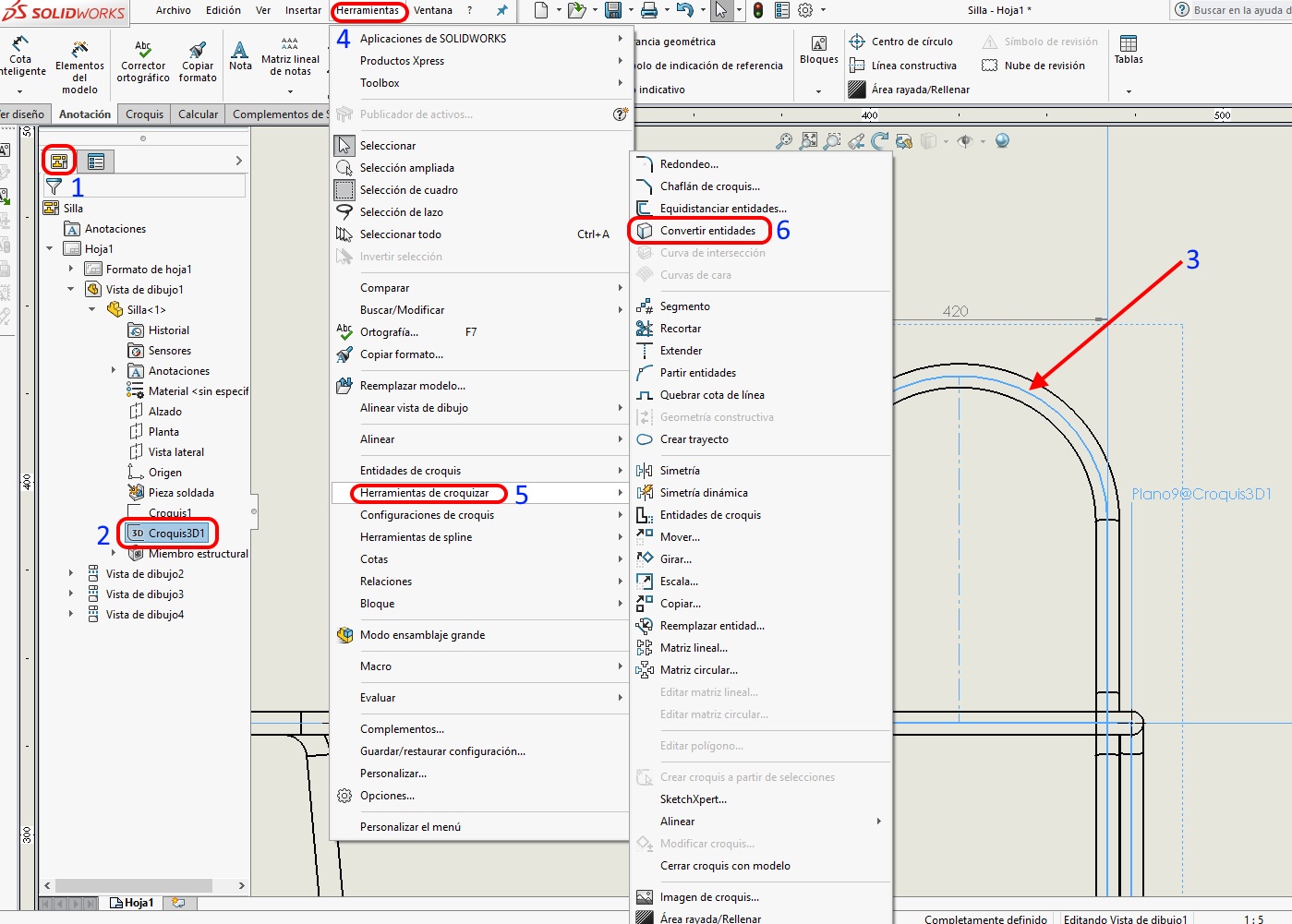
Task: Click the New document icon
Action: click(x=541, y=10)
